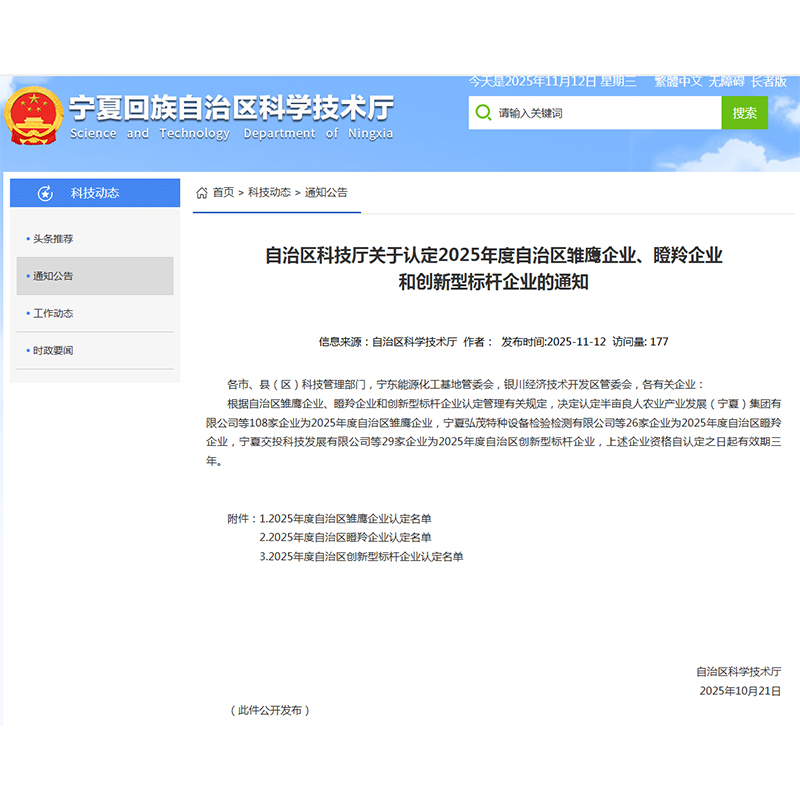The height and width of the screenshot is (800, 800).
Task: Switch to 繁體中文 version
Action: click(x=677, y=81)
